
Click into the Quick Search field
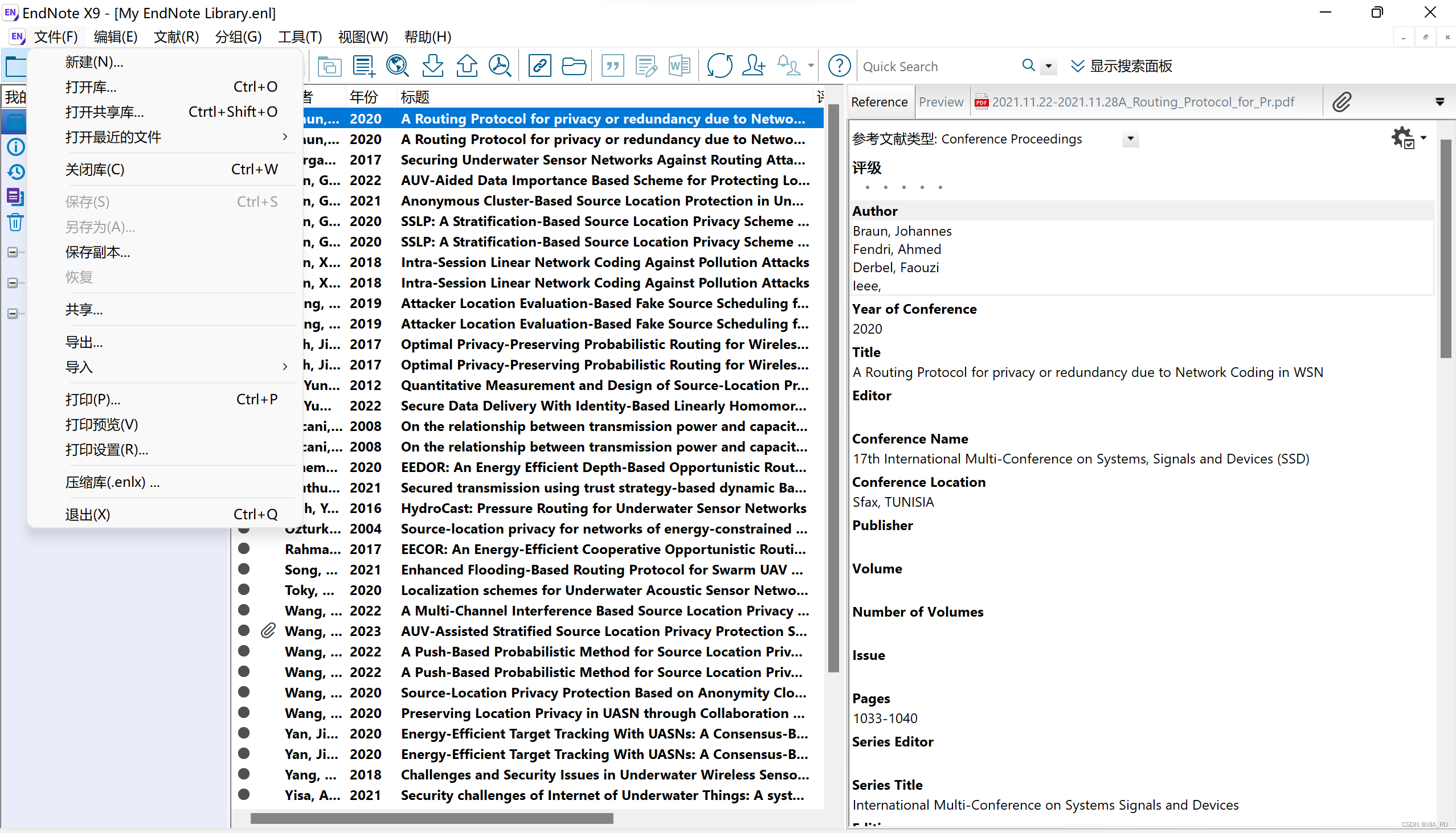(x=939, y=67)
